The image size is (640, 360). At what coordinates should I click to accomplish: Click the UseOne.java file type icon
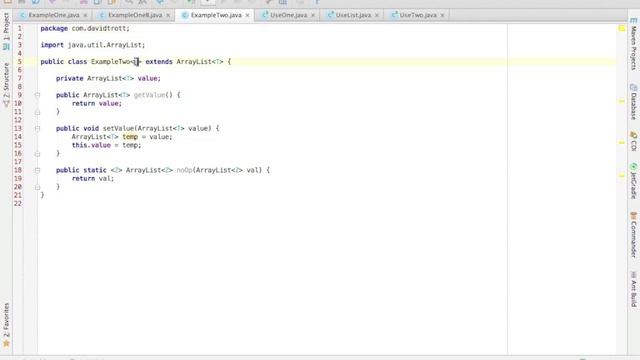coord(265,15)
